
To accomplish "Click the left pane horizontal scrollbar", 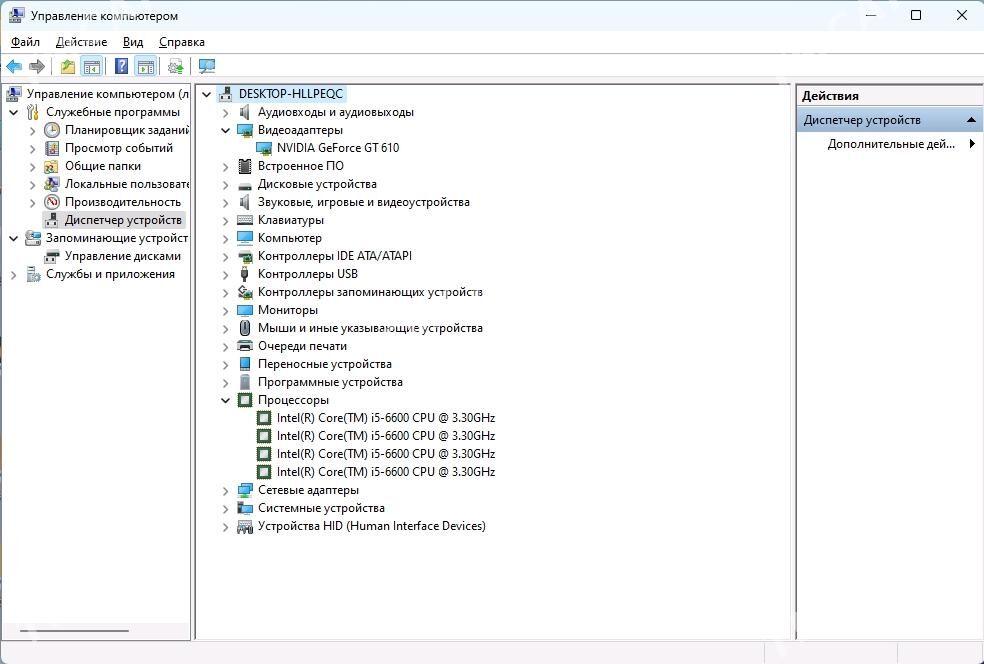I will coord(75,631).
